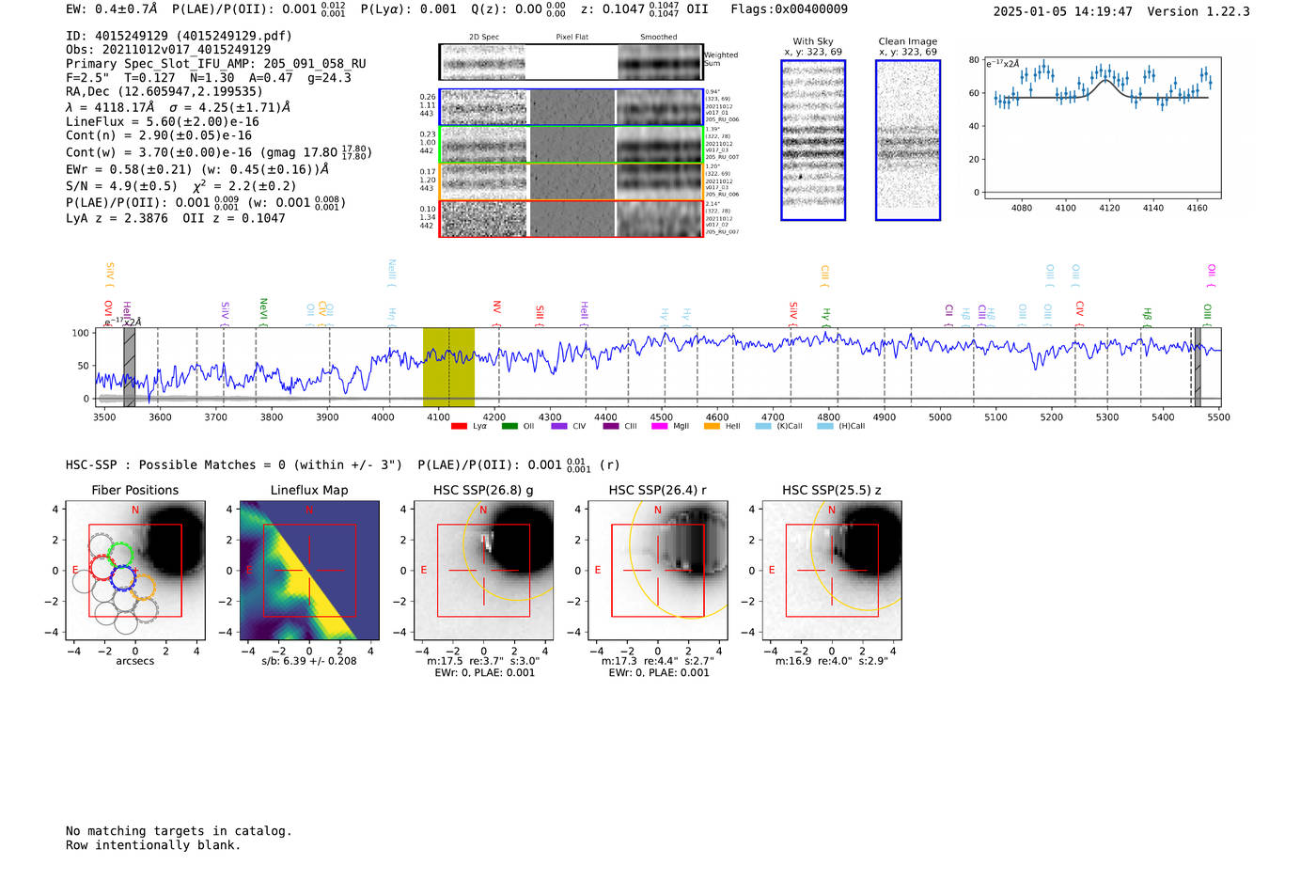
Task: Click the LineFlux = 5.60(±2.00)e-16 value
Action: pyautogui.click(x=163, y=121)
